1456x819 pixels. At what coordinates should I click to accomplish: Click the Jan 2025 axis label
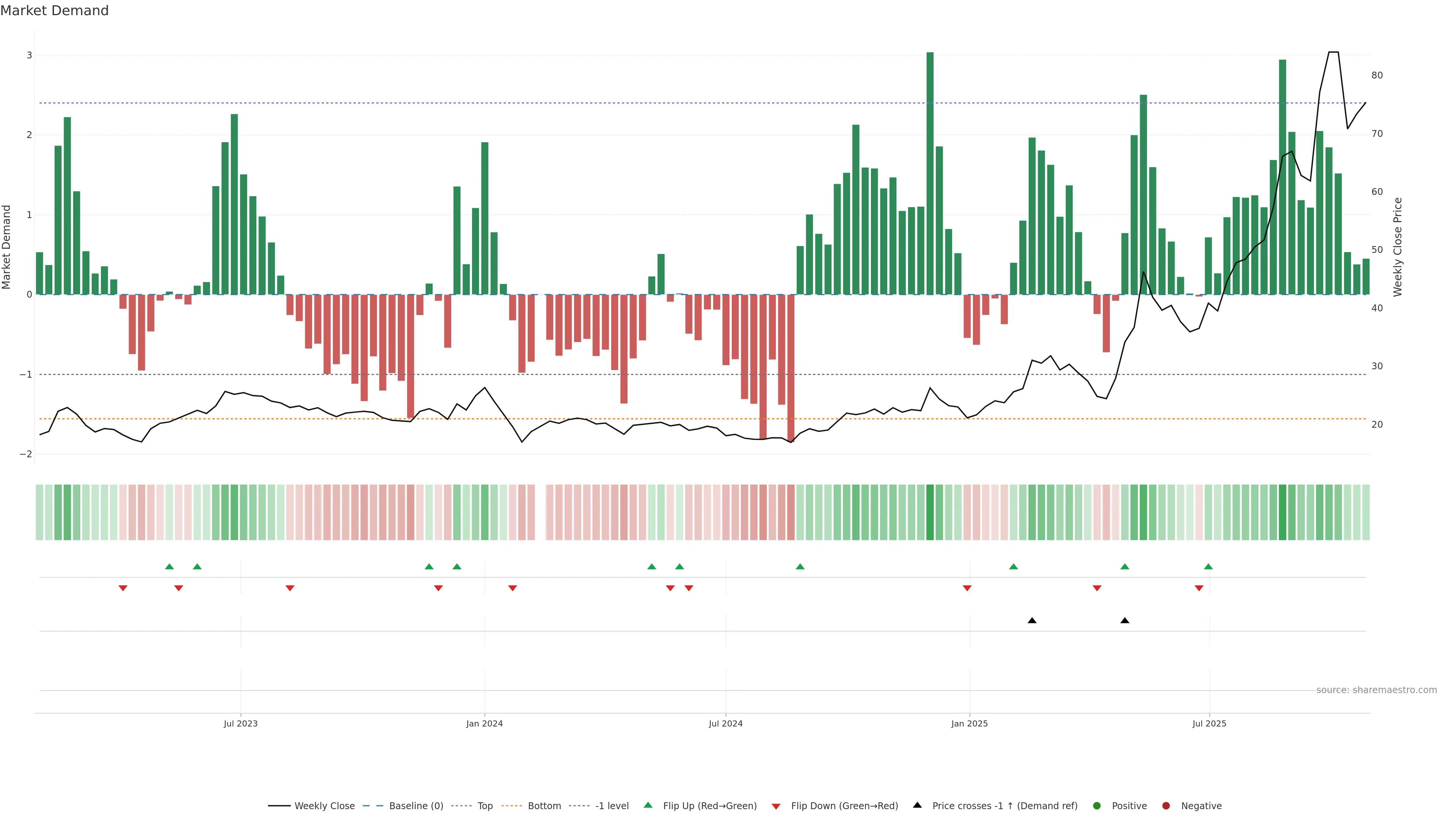[970, 723]
